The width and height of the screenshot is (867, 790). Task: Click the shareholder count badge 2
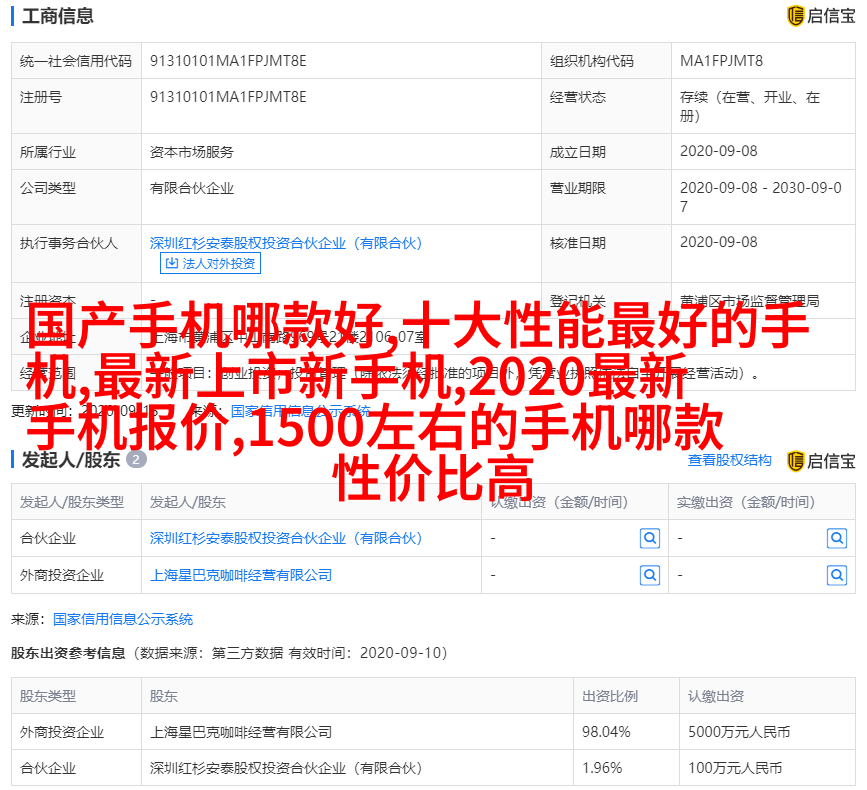136,459
